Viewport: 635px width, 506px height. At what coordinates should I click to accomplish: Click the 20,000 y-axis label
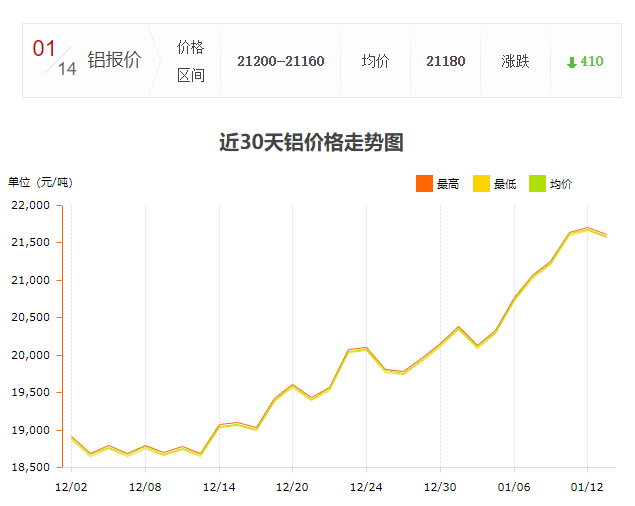click(30, 355)
